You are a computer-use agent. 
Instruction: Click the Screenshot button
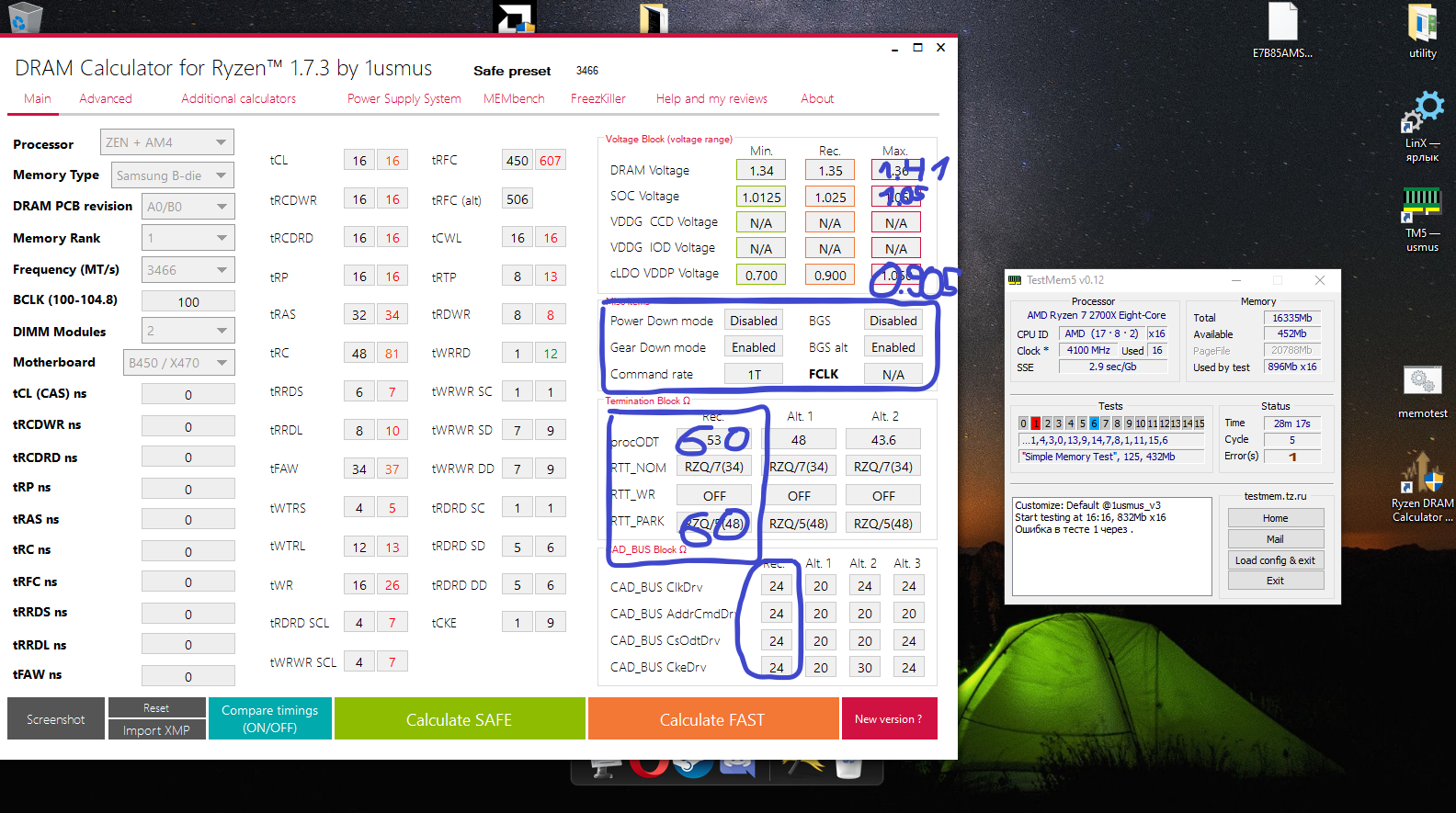56,719
